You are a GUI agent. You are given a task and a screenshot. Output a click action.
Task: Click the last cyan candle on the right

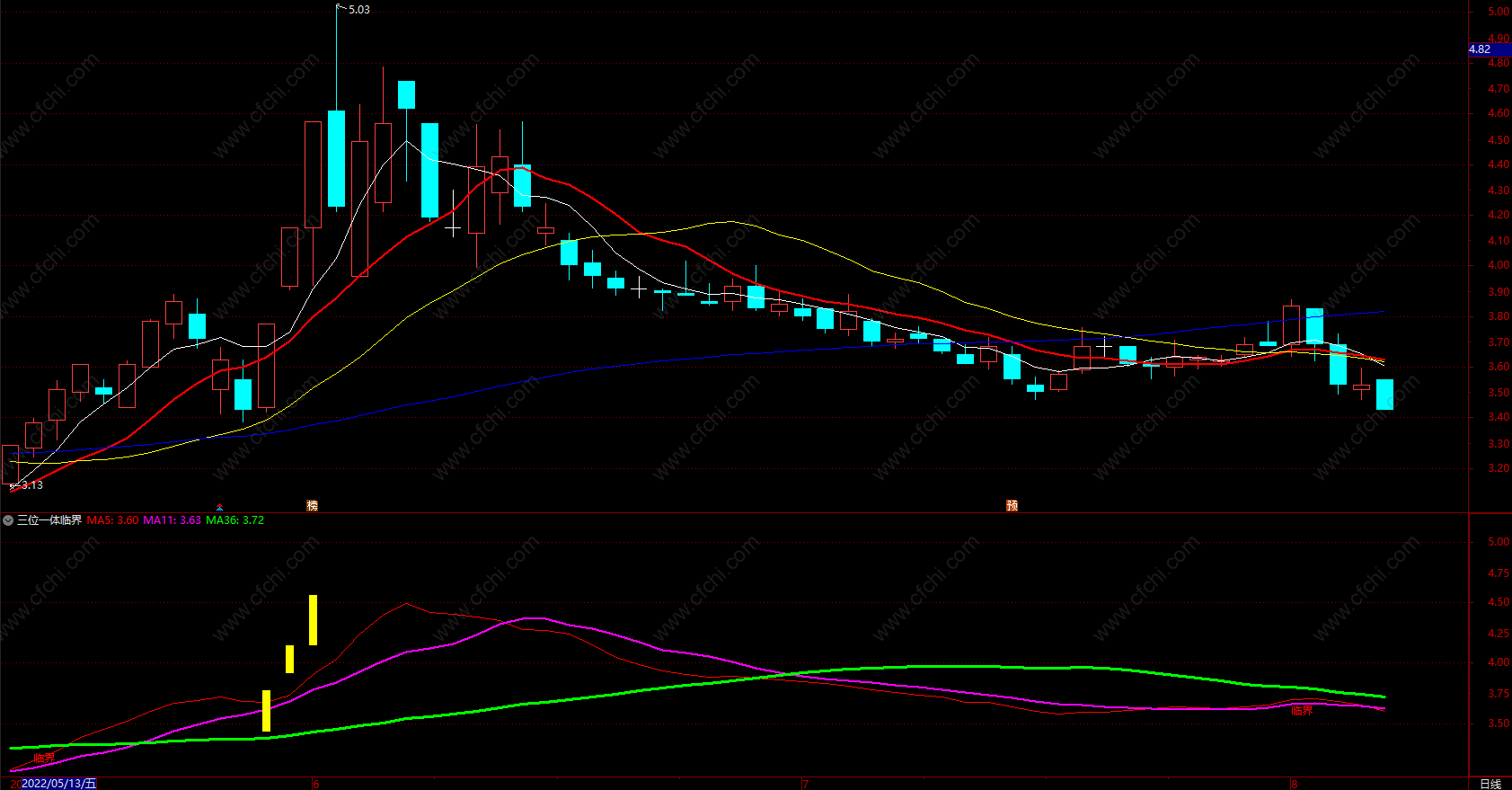coord(1384,395)
